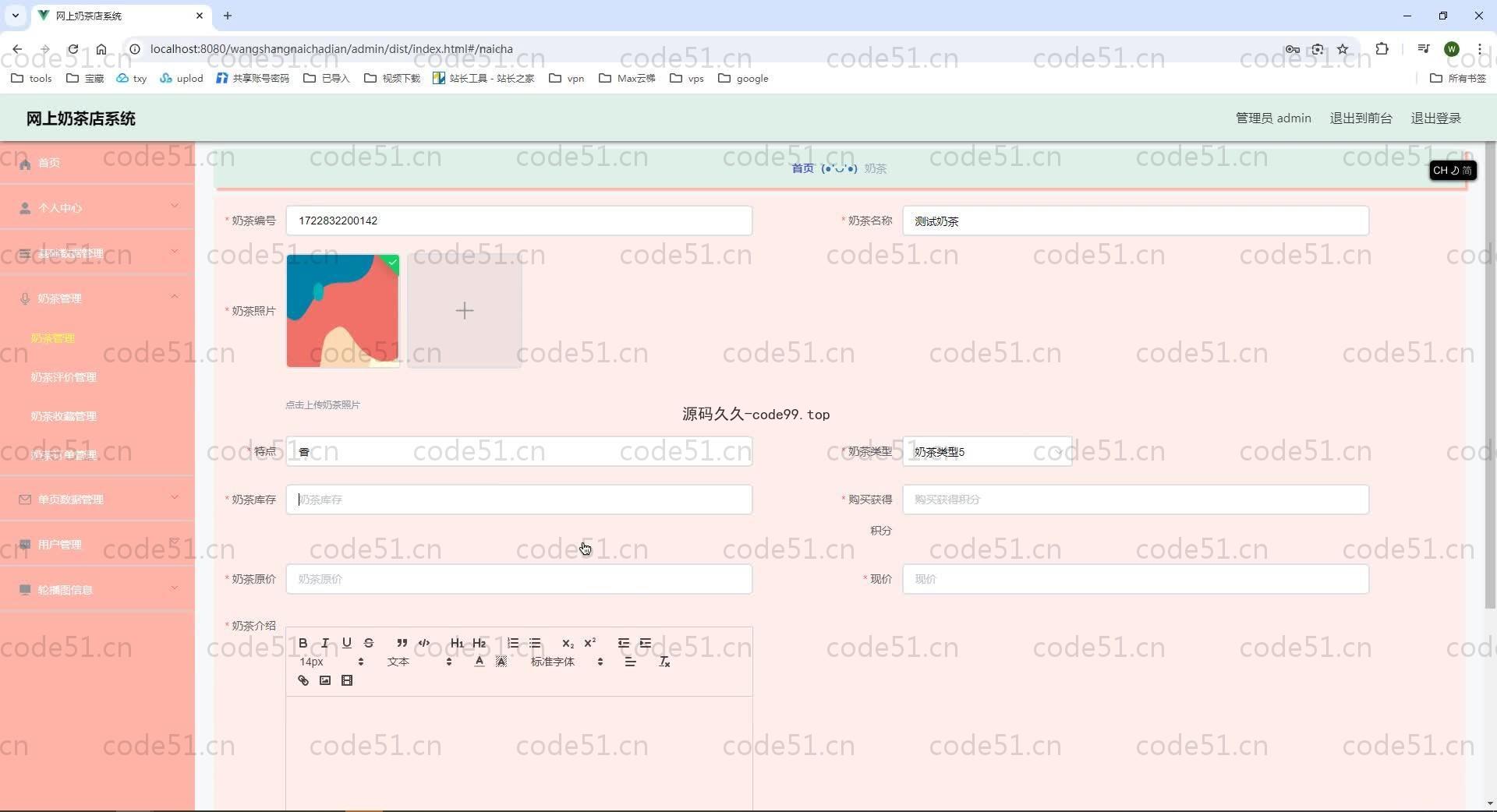This screenshot has width=1497, height=812.
Task: Open the 奶茶类型 select box
Action: point(987,452)
